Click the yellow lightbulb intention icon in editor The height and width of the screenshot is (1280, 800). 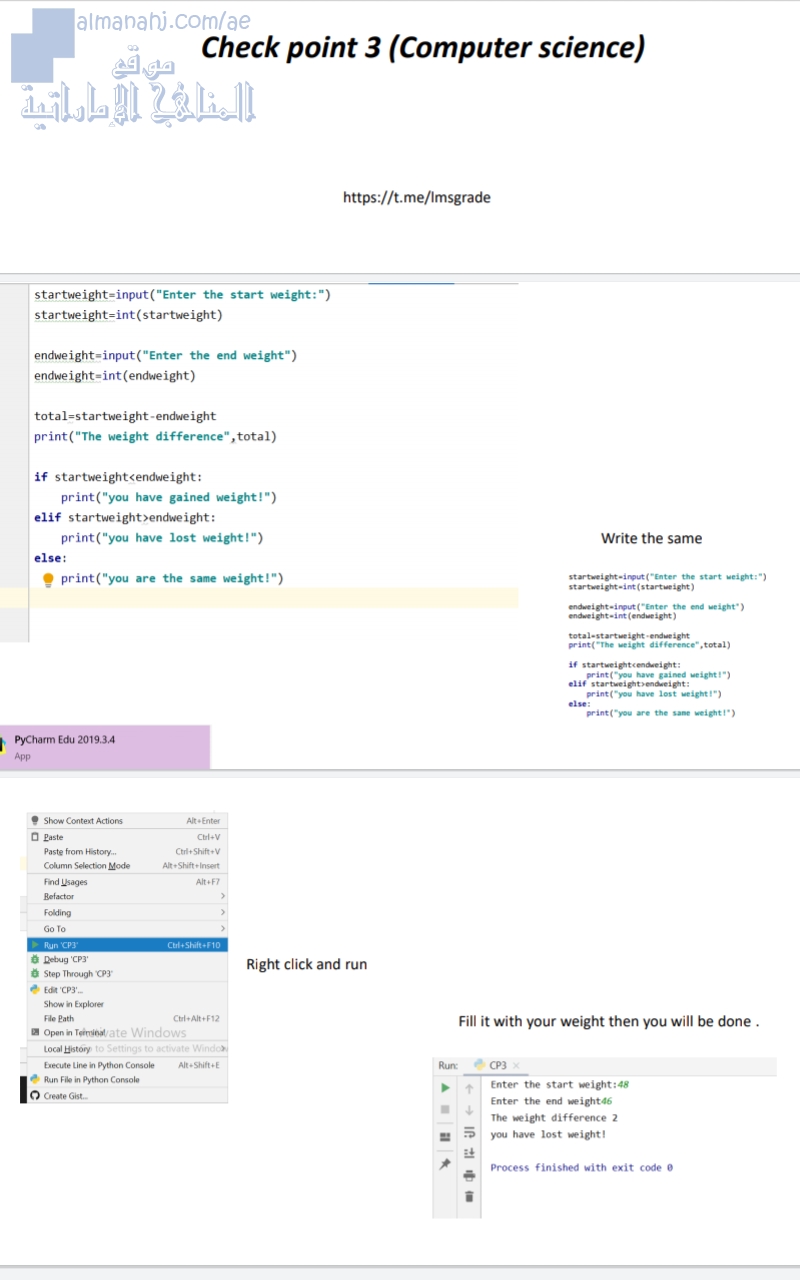click(47, 579)
